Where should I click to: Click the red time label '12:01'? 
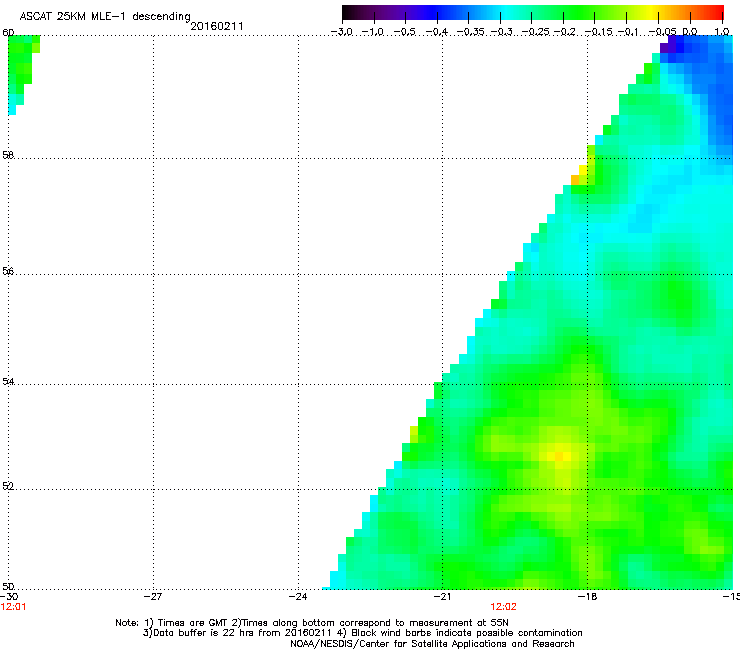13,607
